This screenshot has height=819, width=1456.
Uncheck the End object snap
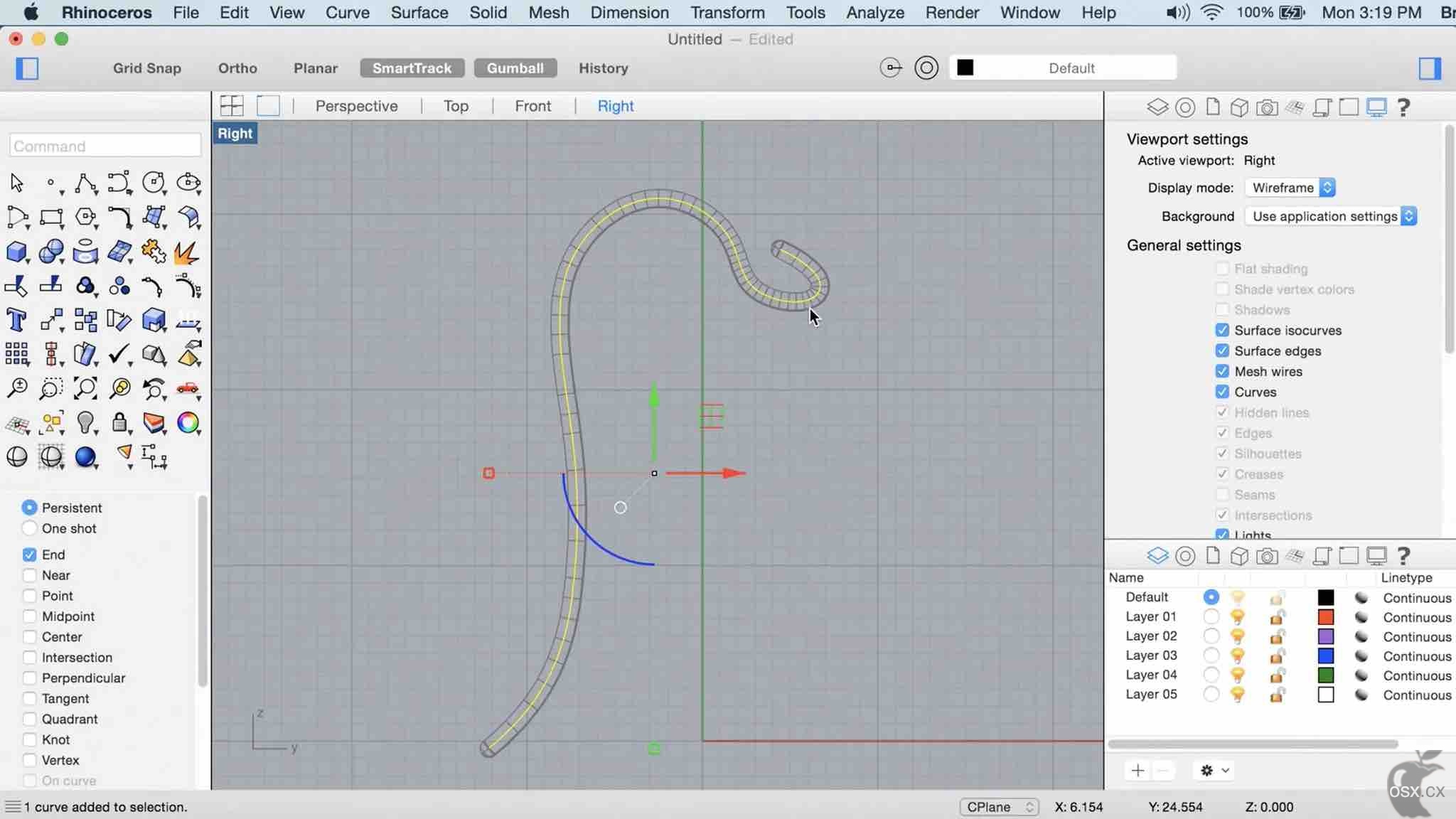point(29,555)
